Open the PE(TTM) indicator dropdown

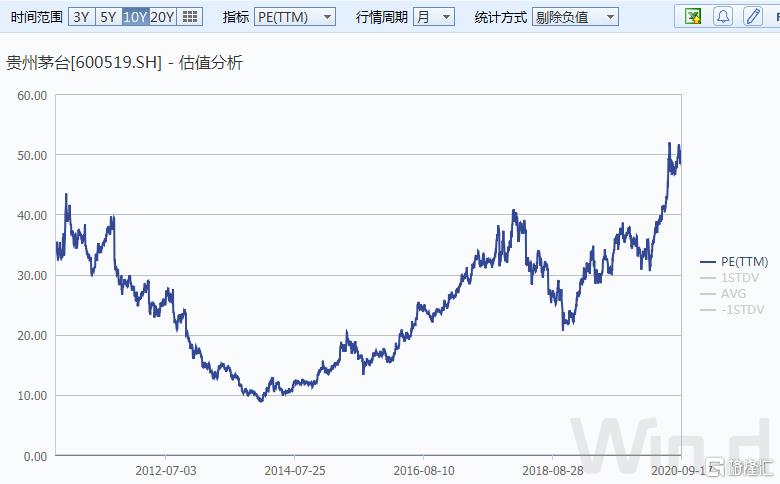[x=295, y=17]
